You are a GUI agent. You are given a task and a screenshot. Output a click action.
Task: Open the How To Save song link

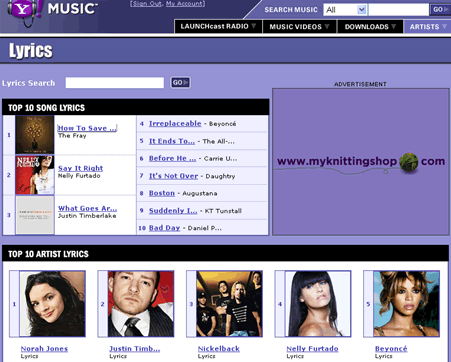(87, 128)
